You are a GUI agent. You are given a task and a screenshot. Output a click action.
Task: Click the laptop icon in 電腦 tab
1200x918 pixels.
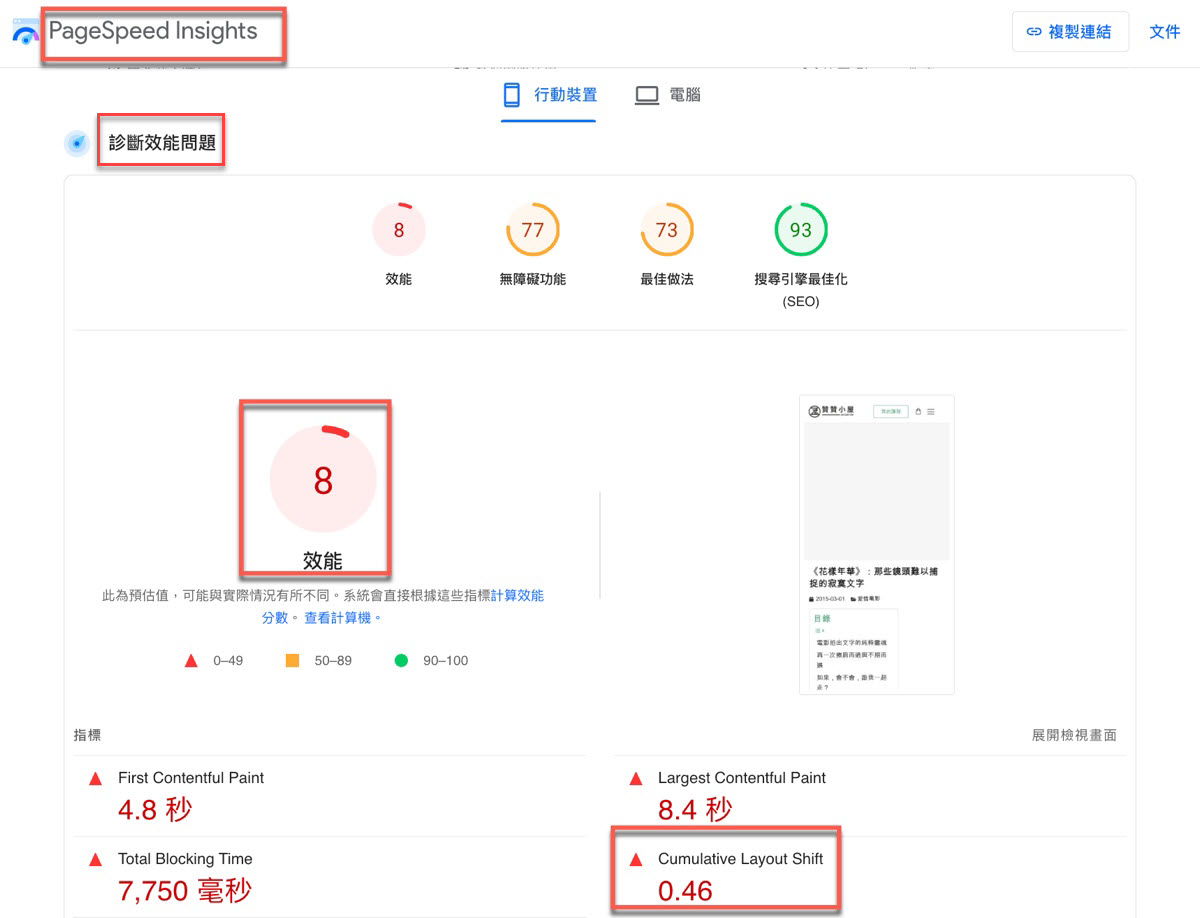tap(647, 96)
